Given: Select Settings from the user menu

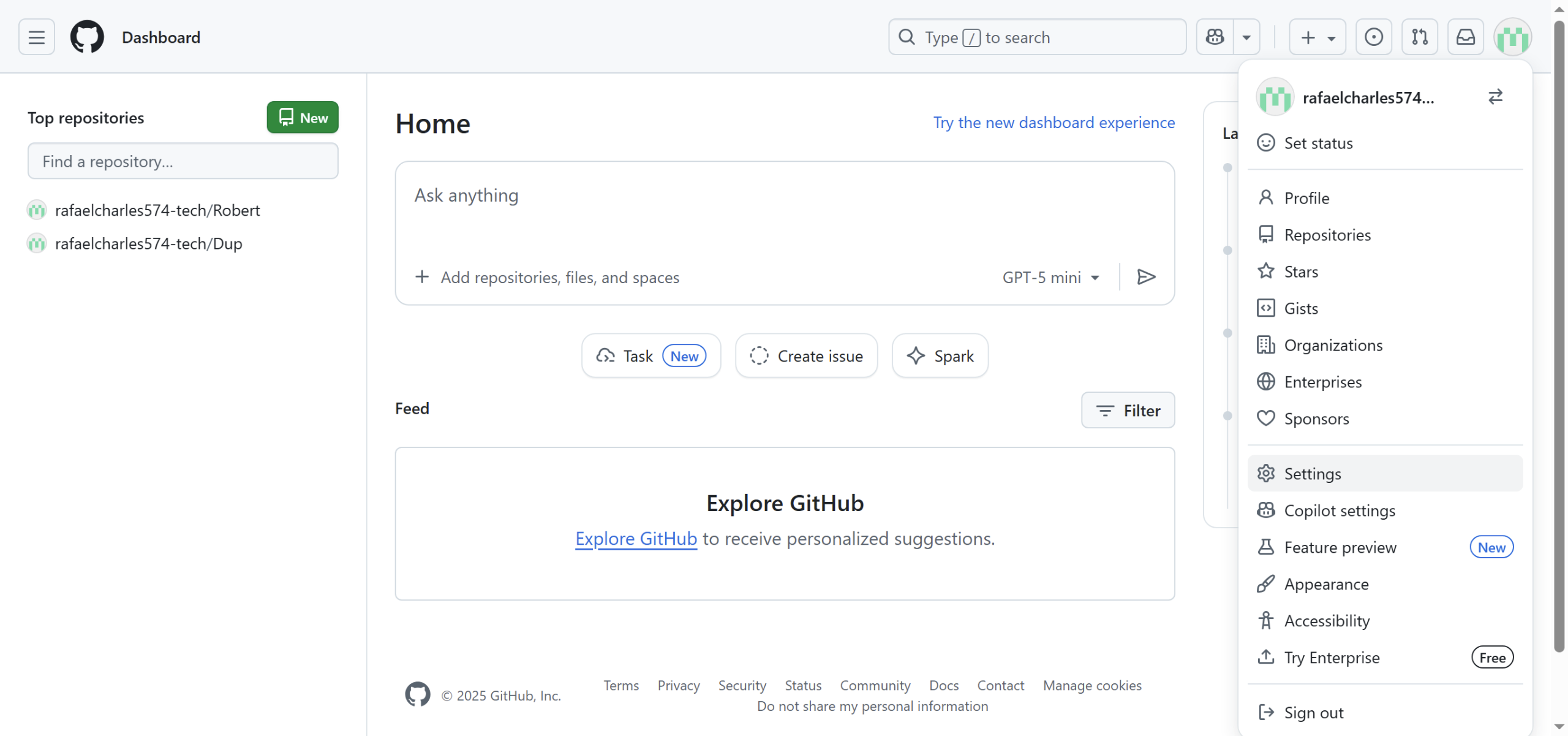Looking at the screenshot, I should (x=1312, y=474).
